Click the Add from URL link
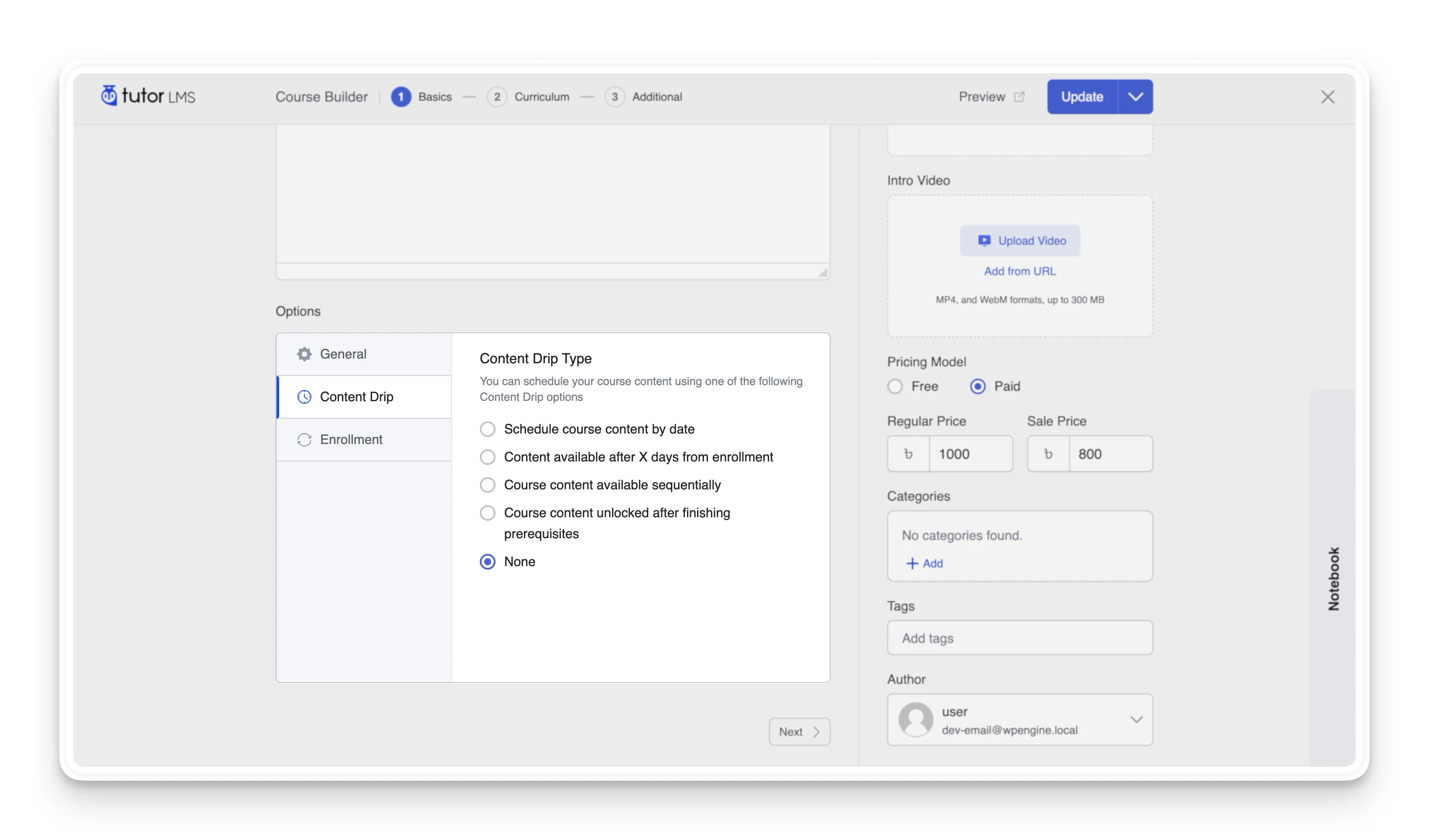Image resolution: width=1429 pixels, height=840 pixels. point(1019,271)
